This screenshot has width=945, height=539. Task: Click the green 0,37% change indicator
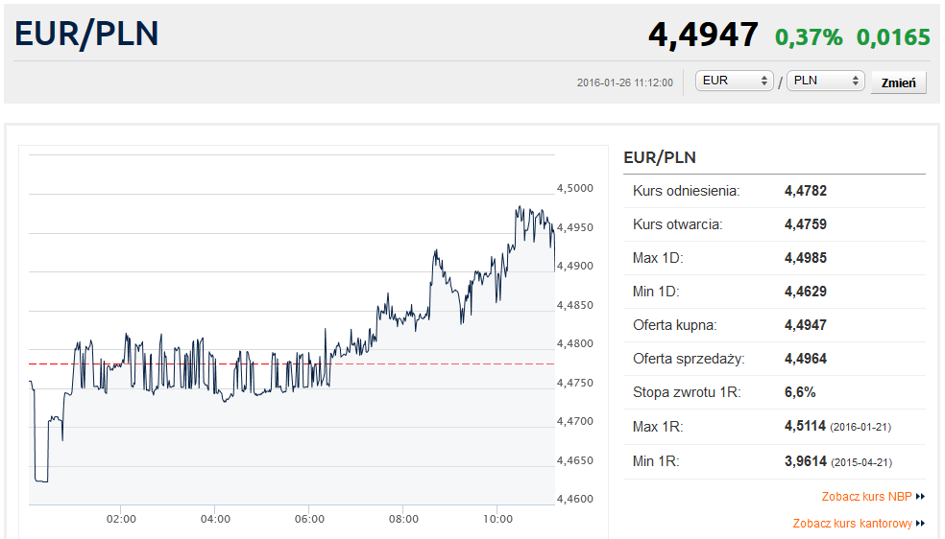pos(808,37)
